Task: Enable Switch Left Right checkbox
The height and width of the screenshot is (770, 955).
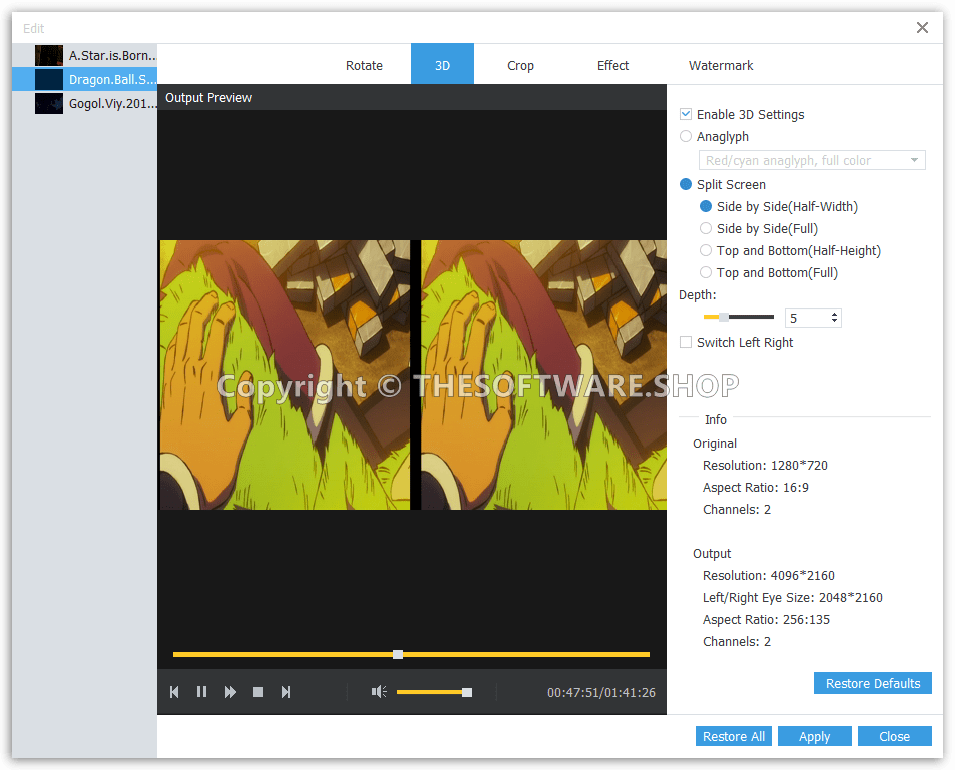Action: pyautogui.click(x=686, y=342)
